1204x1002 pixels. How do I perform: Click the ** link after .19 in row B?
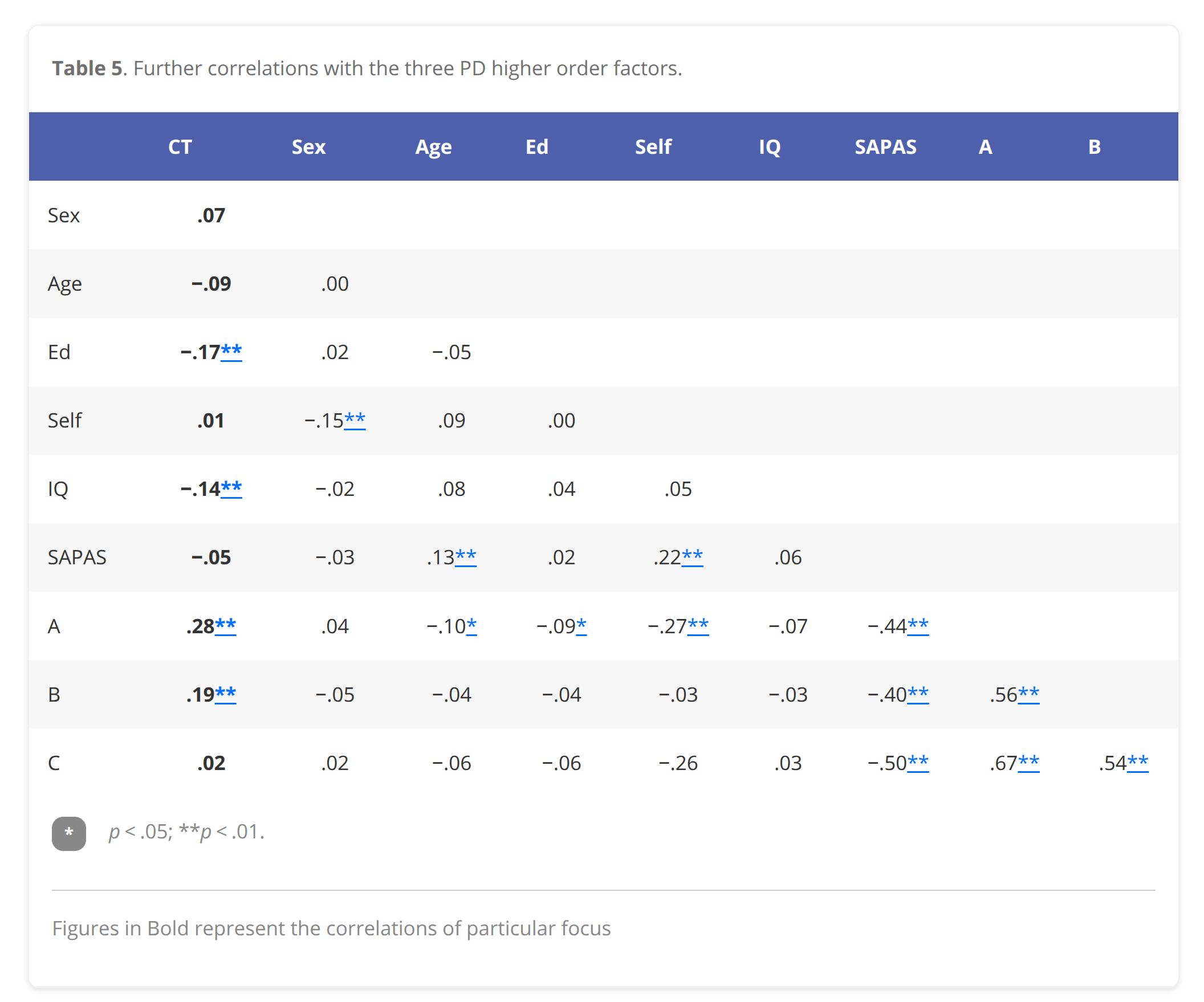point(225,693)
